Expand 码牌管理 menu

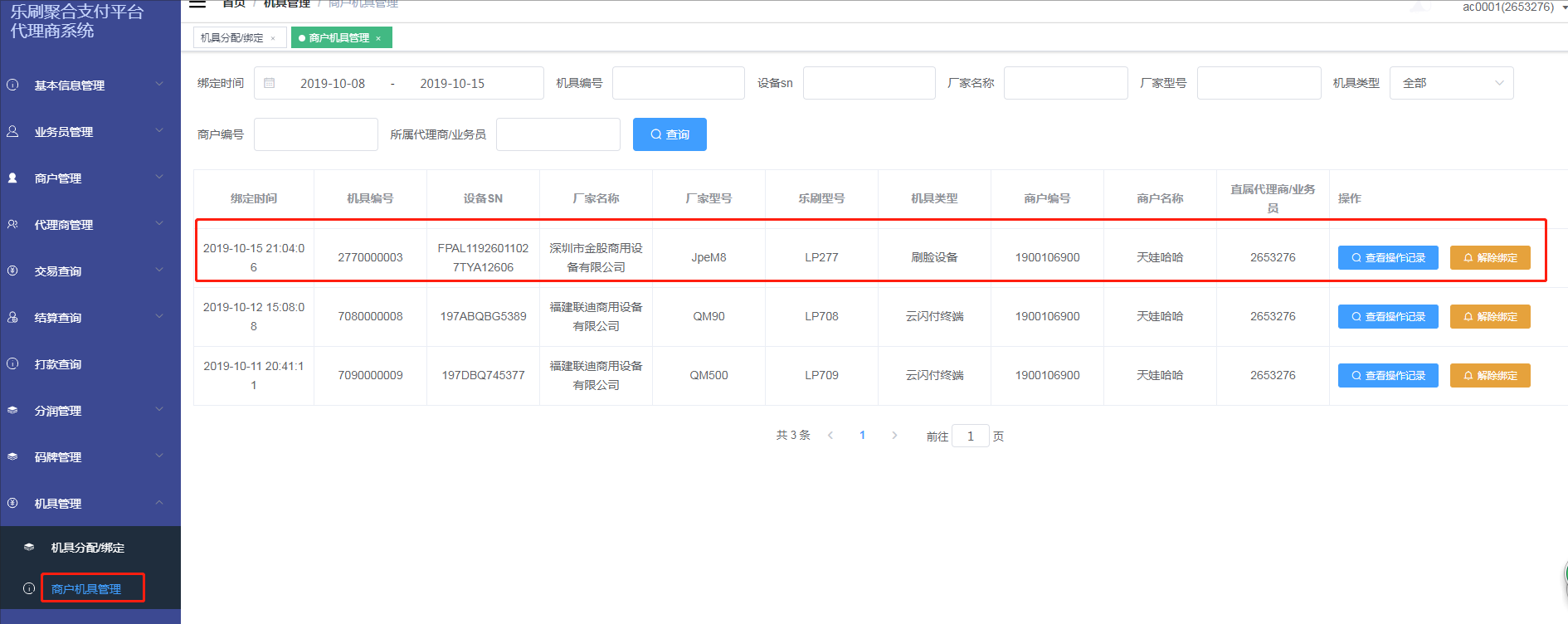[159, 456]
